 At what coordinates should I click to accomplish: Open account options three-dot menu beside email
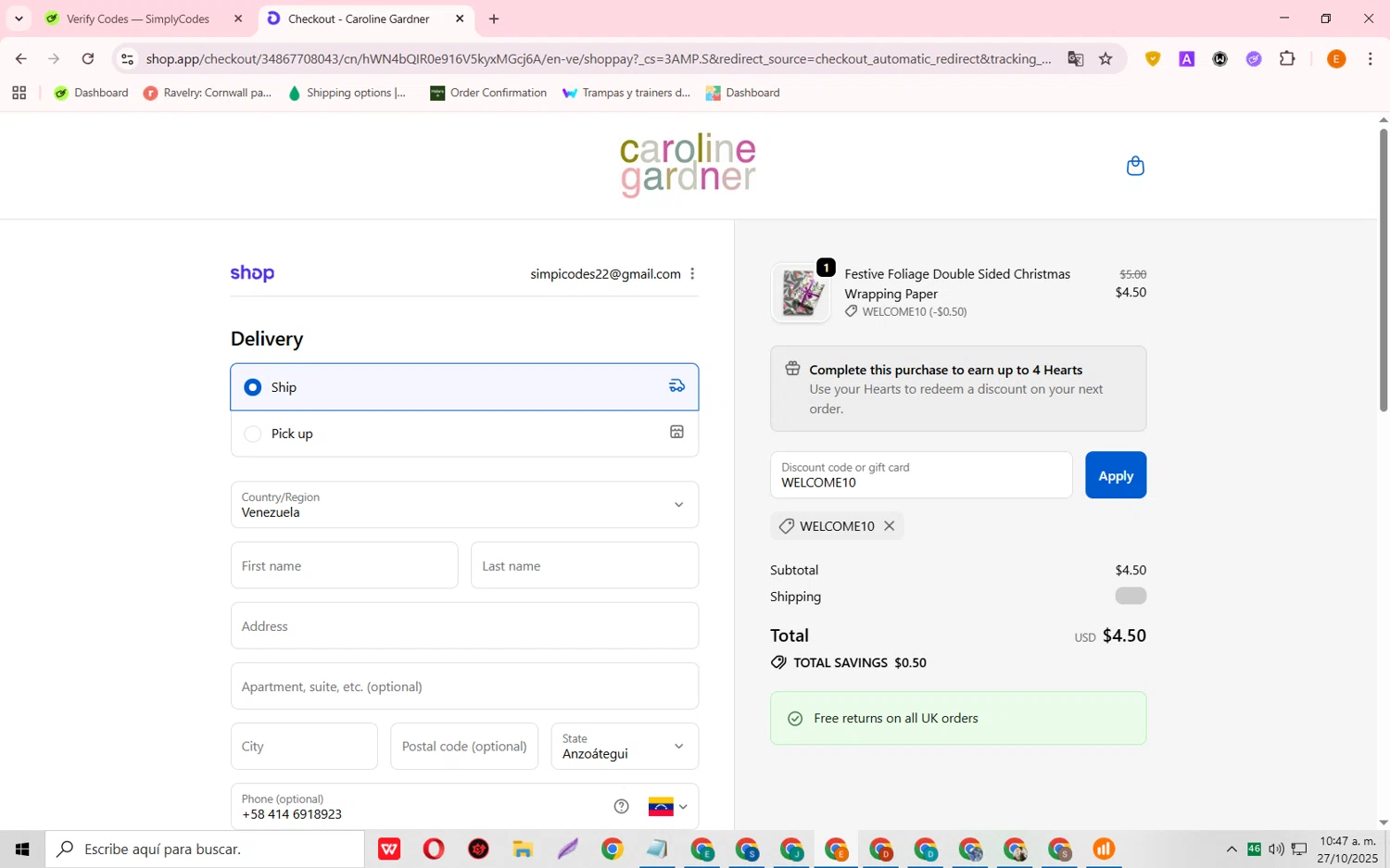point(692,273)
